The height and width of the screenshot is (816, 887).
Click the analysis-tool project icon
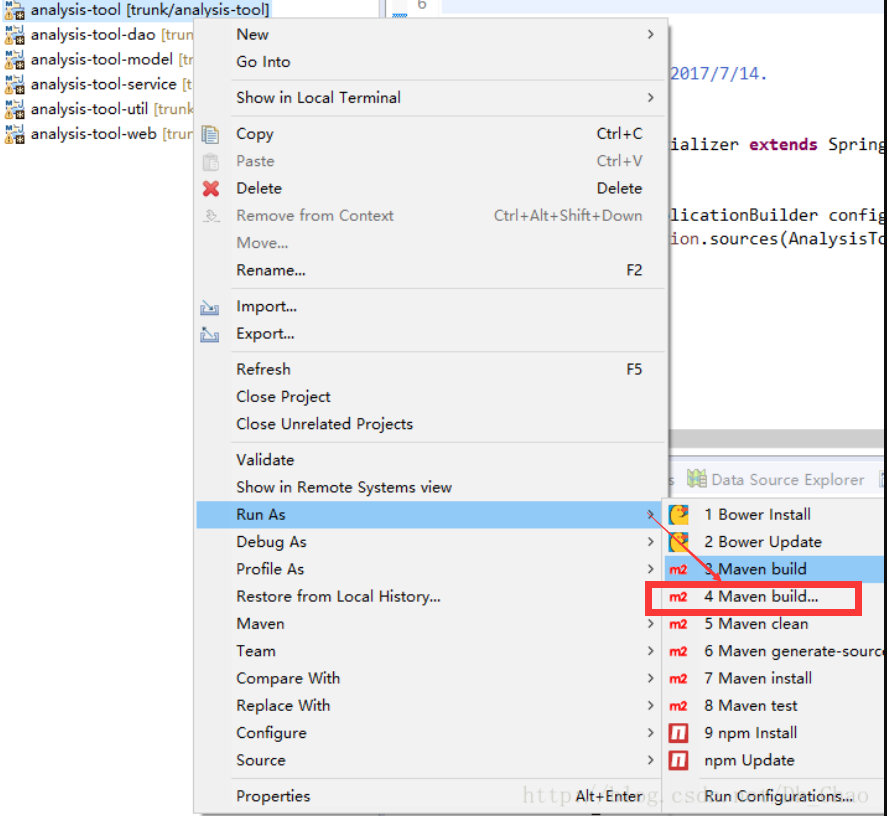point(15,10)
